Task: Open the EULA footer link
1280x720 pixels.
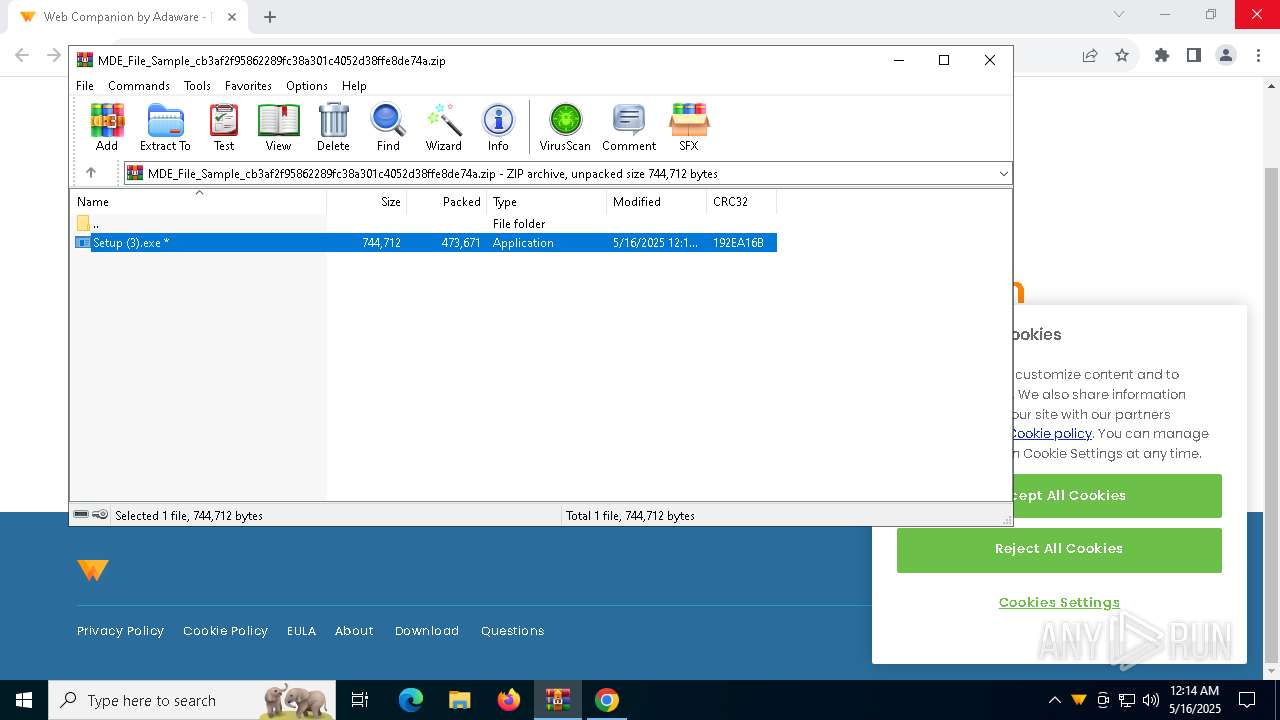Action: [x=301, y=631]
